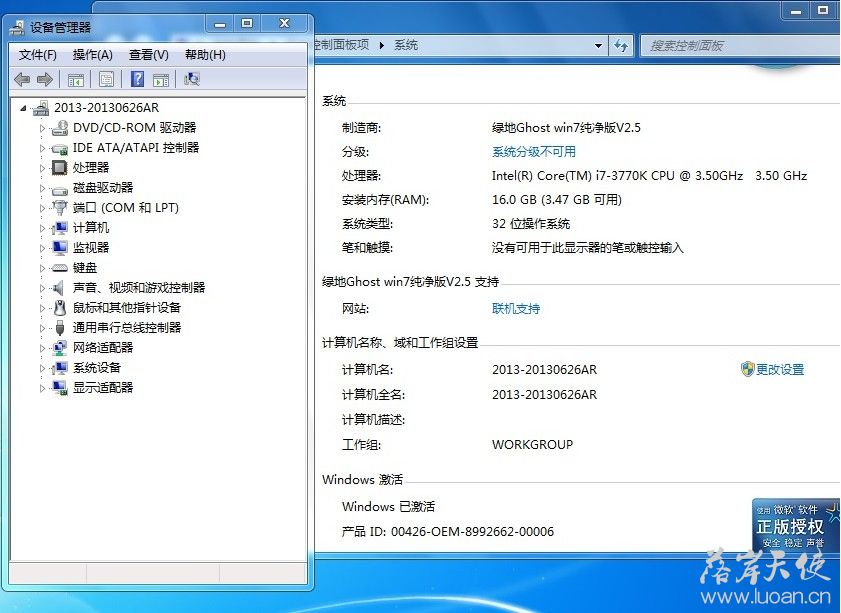Expand the 端口 (COM 和 LPT) category
The image size is (841, 613).
(x=42, y=208)
